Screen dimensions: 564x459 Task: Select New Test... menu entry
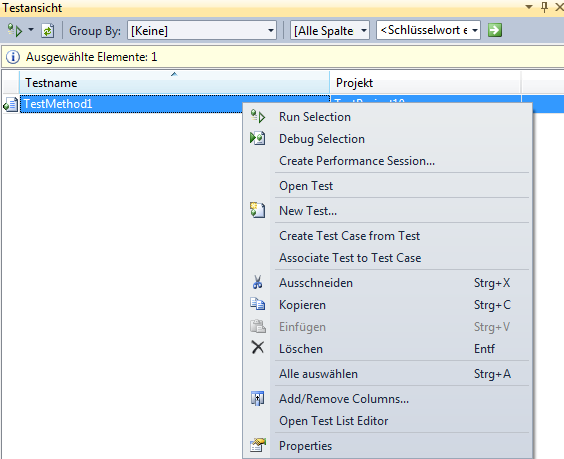(x=387, y=210)
